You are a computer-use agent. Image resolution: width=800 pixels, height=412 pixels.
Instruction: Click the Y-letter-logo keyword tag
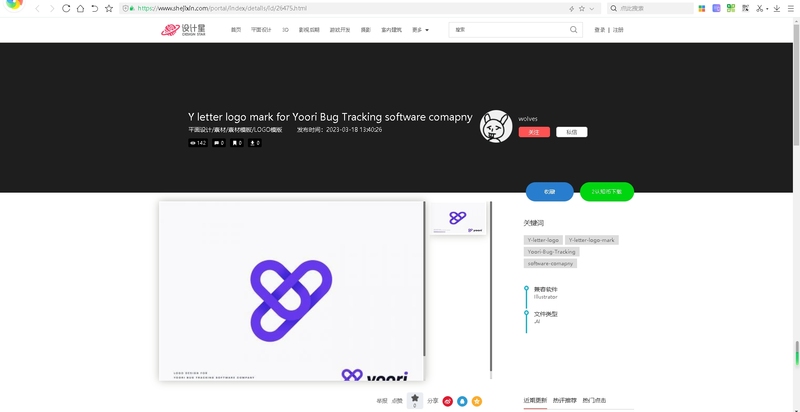543,240
